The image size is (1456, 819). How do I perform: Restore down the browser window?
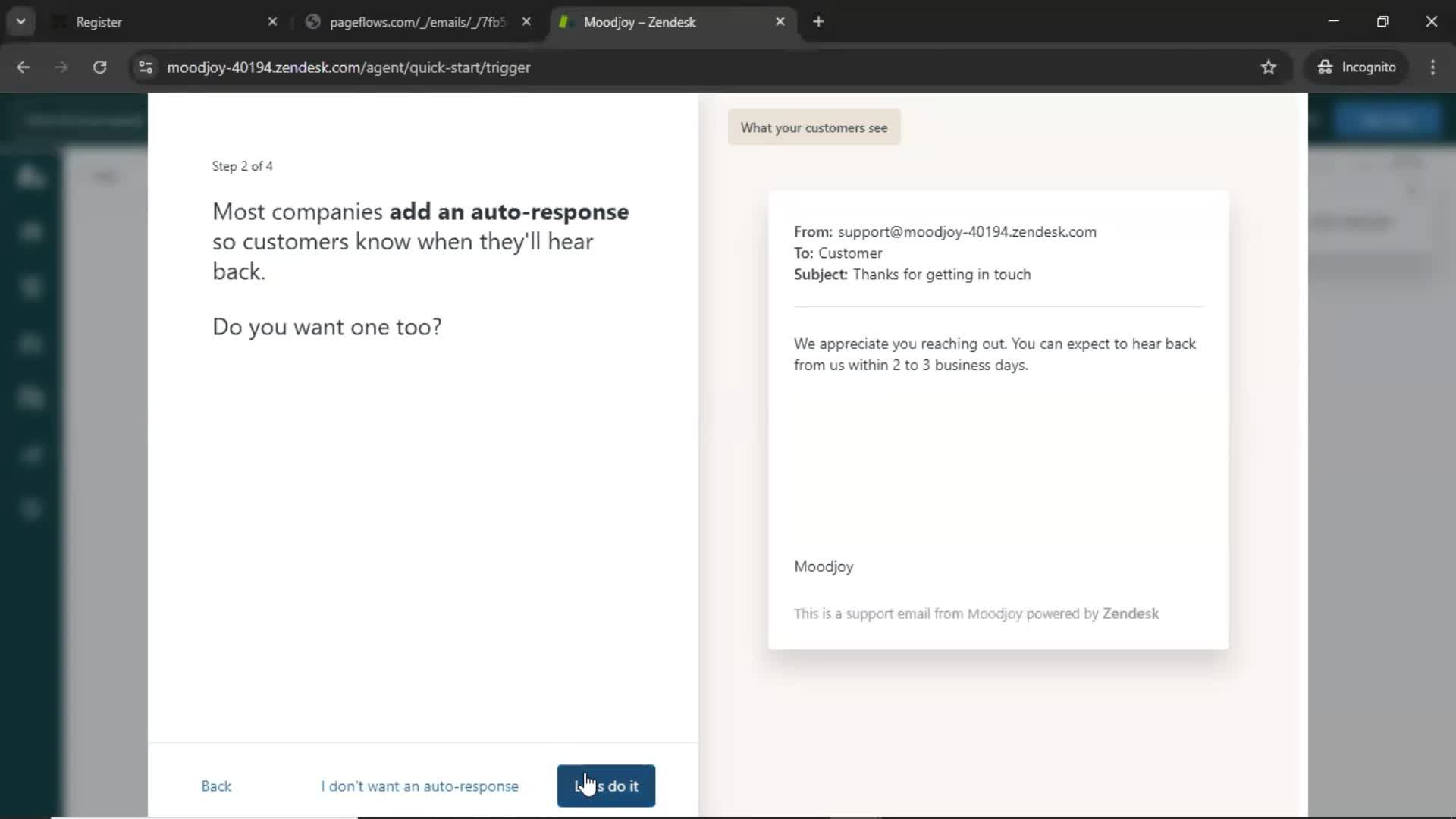(x=1382, y=22)
